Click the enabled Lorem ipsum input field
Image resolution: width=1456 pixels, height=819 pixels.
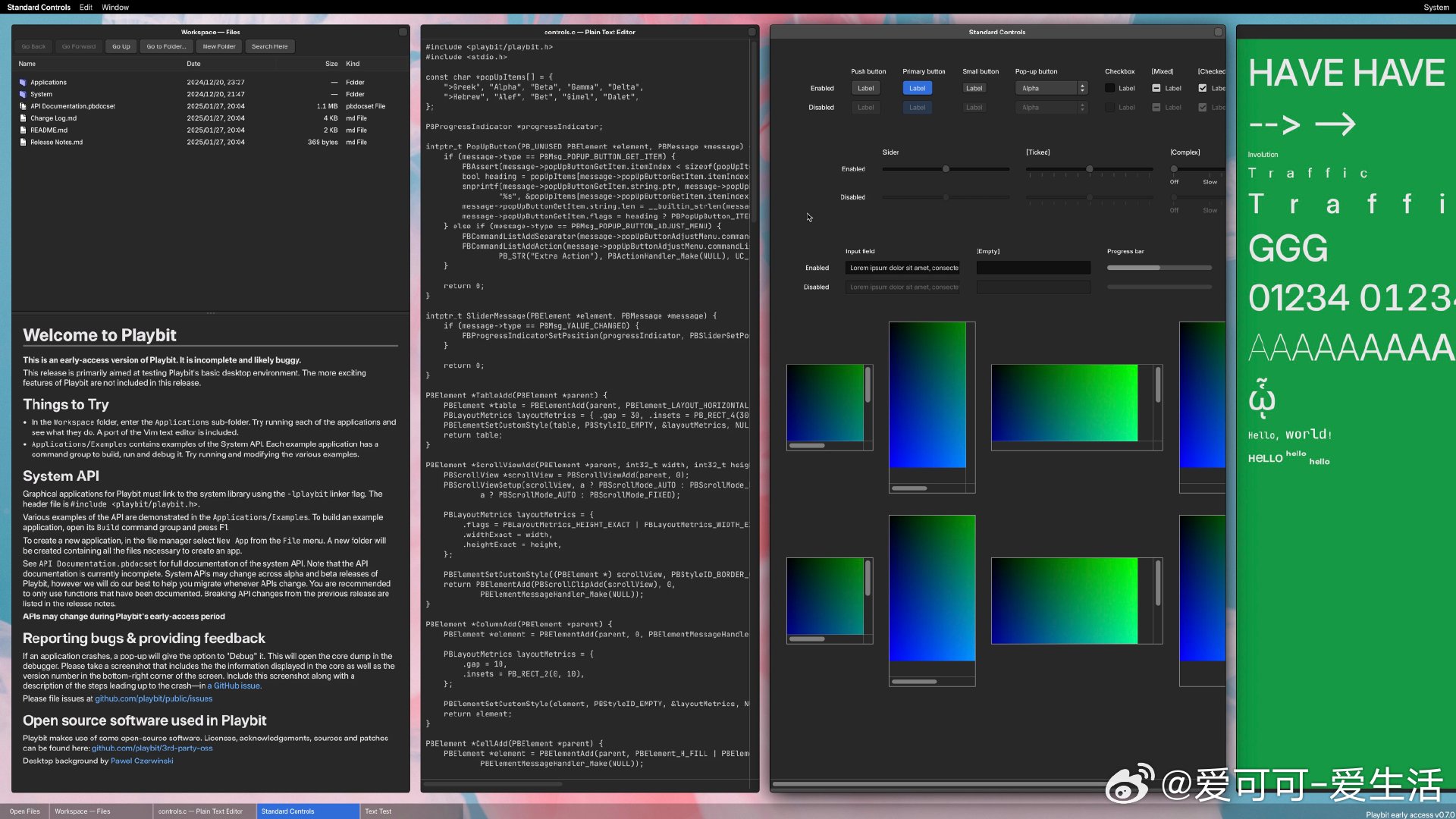pos(902,268)
